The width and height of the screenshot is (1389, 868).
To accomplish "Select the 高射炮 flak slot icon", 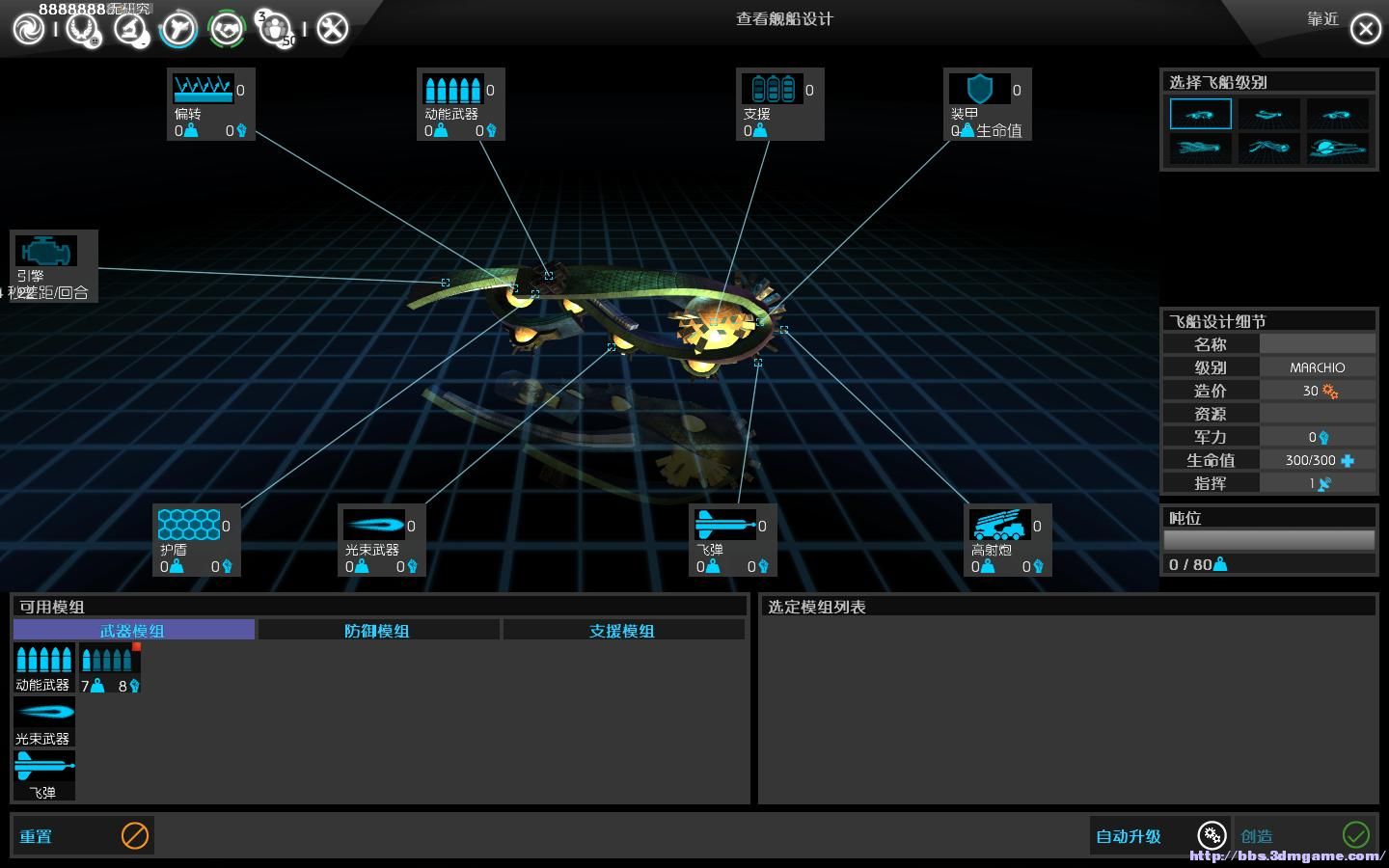I will [x=999, y=525].
